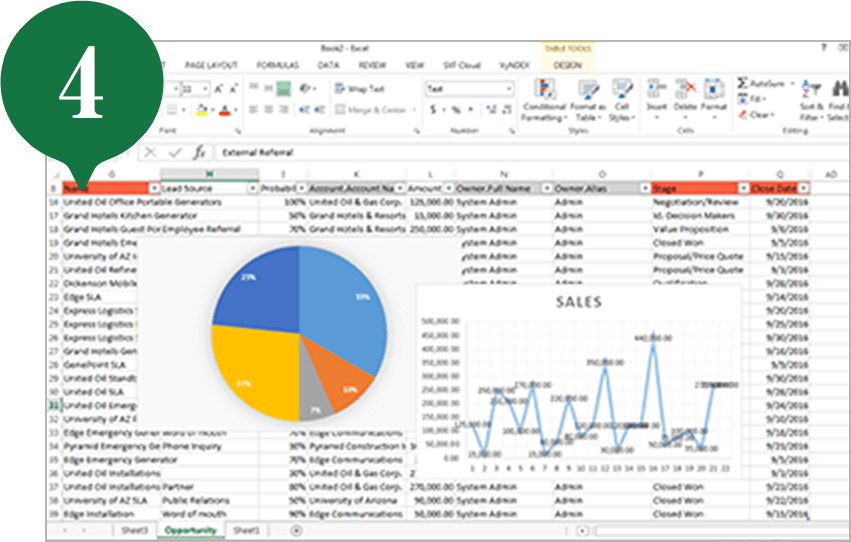Click the AutoSum sigma button
This screenshot has width=851, height=542.
(x=761, y=84)
